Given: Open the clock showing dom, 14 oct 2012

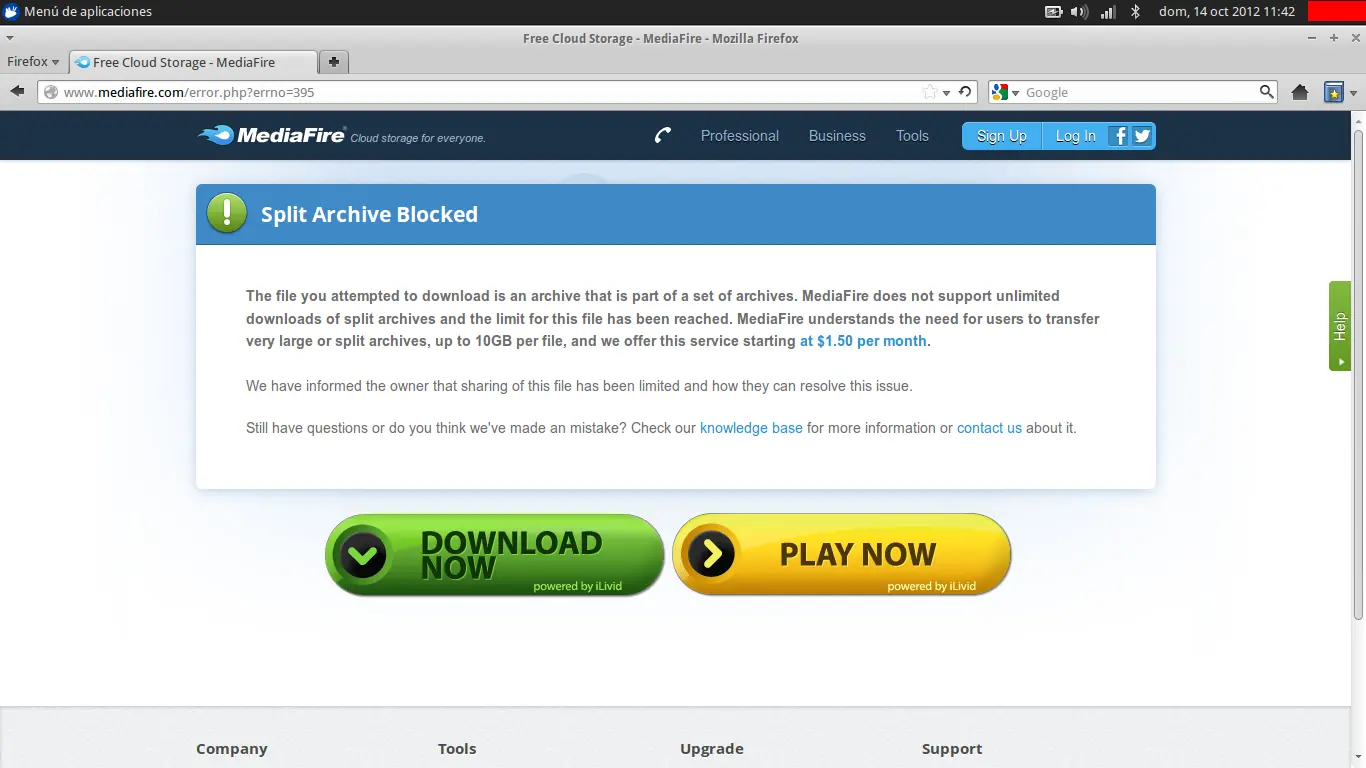Looking at the screenshot, I should click(x=1227, y=12).
